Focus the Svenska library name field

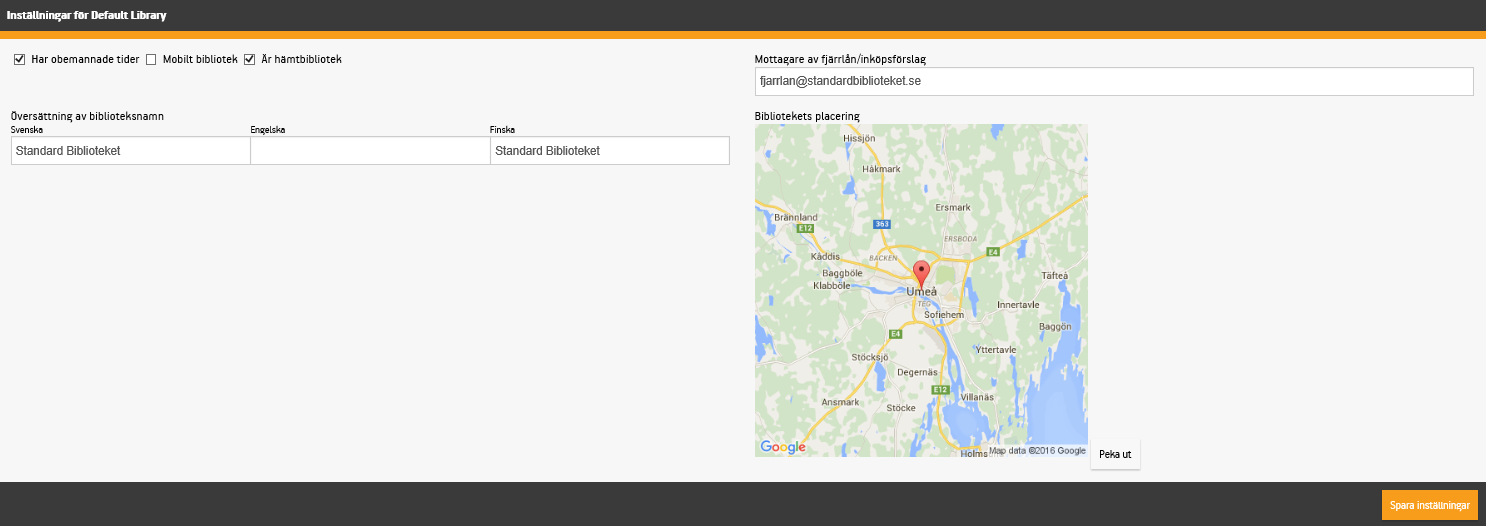point(130,151)
